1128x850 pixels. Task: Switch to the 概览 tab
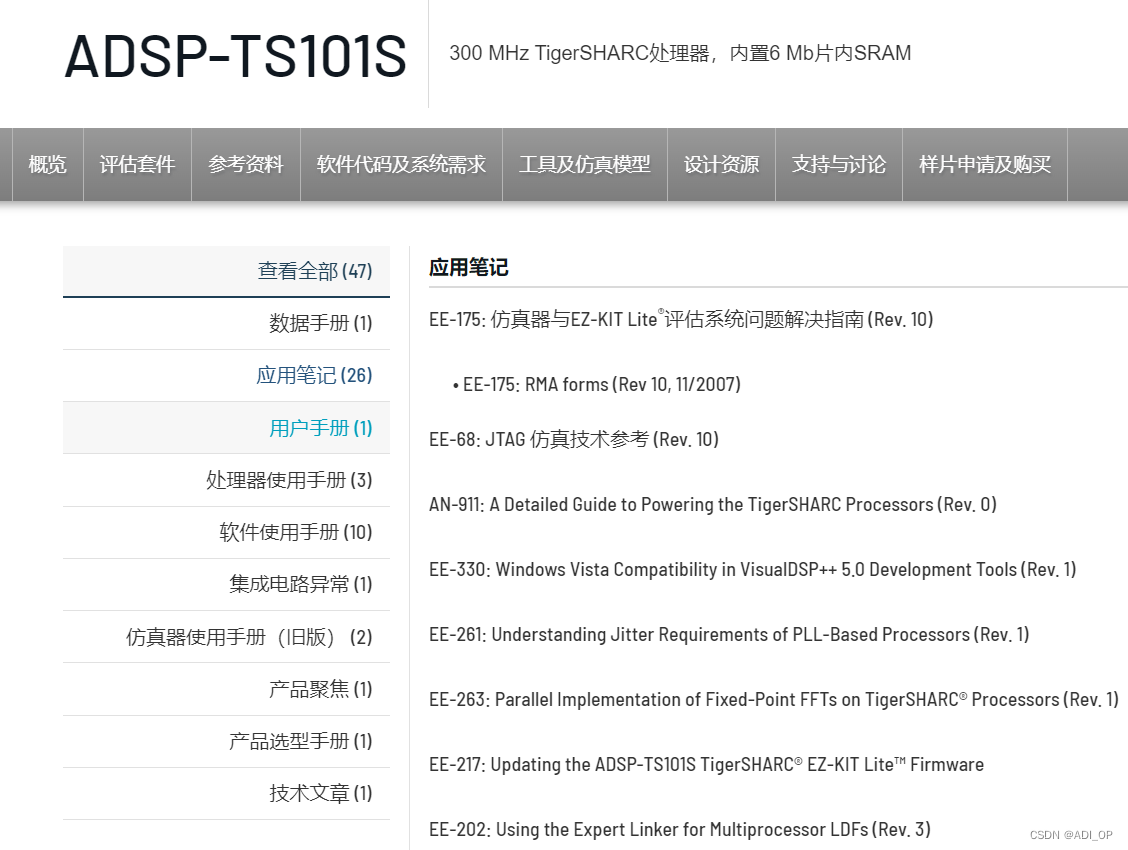click(x=47, y=165)
